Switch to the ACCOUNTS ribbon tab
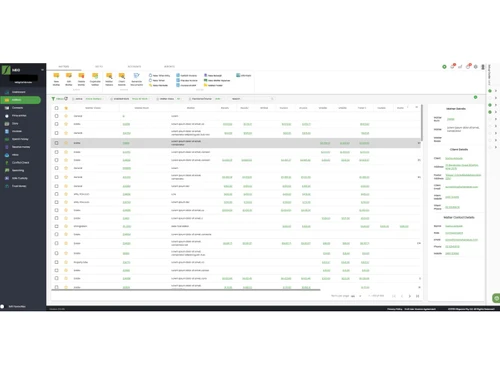The image size is (500, 375). 134,67
